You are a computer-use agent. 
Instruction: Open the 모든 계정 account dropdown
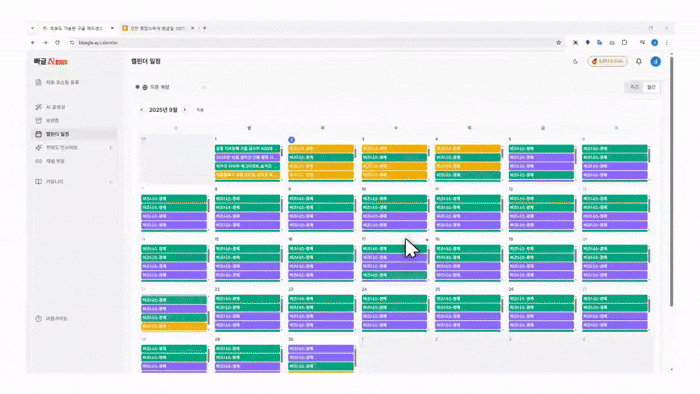click(x=172, y=87)
